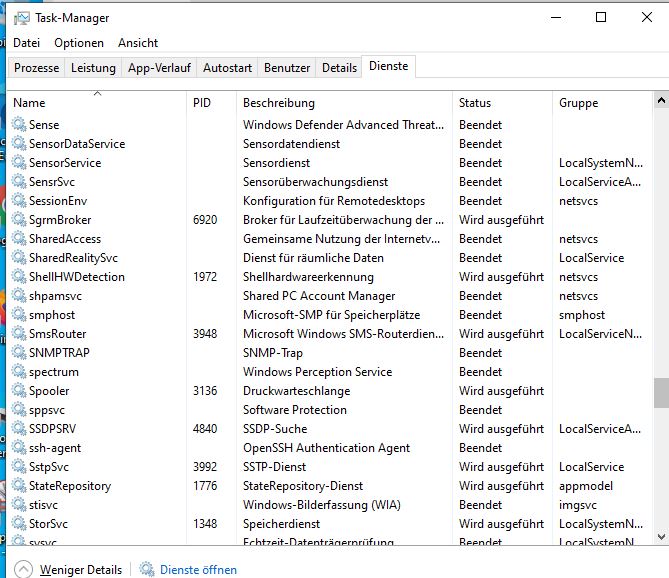Switch to the Details tab
The image size is (669, 578).
click(339, 68)
